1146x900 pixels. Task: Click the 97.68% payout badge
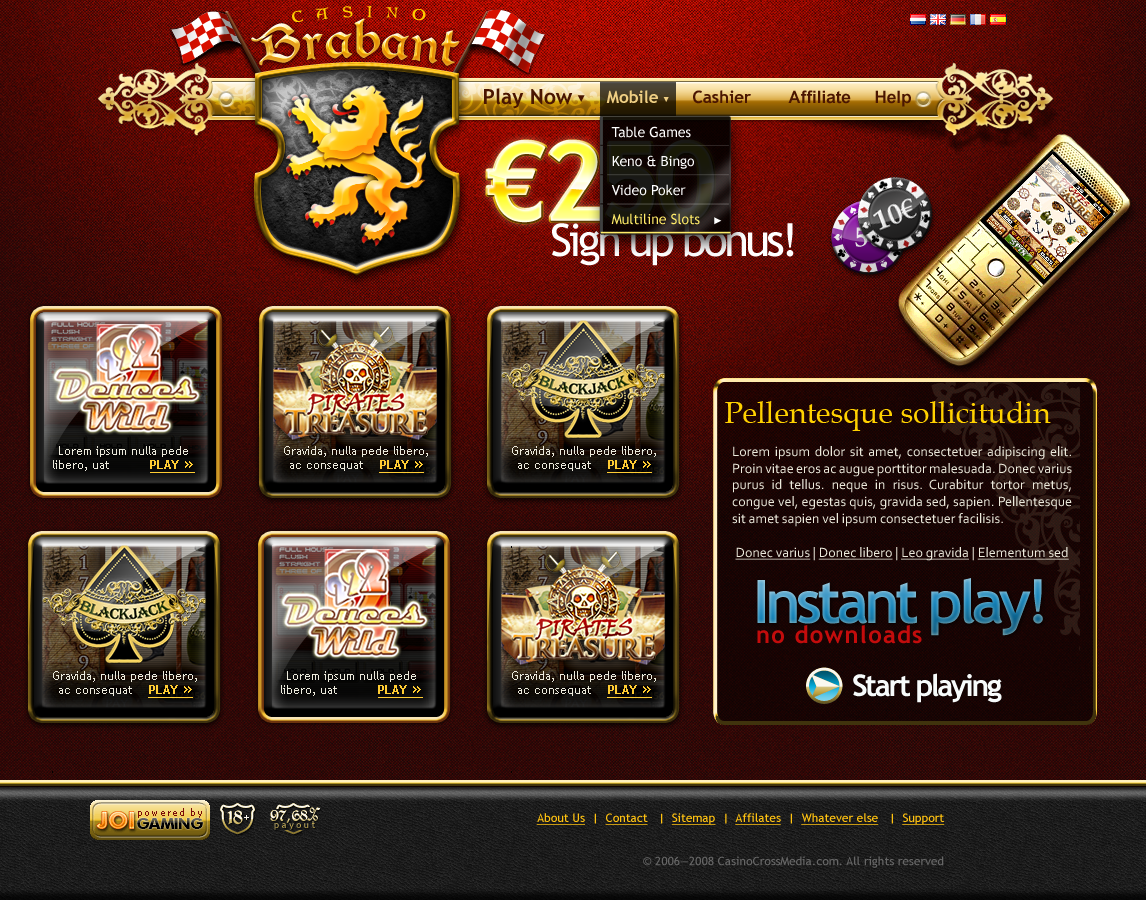(295, 817)
